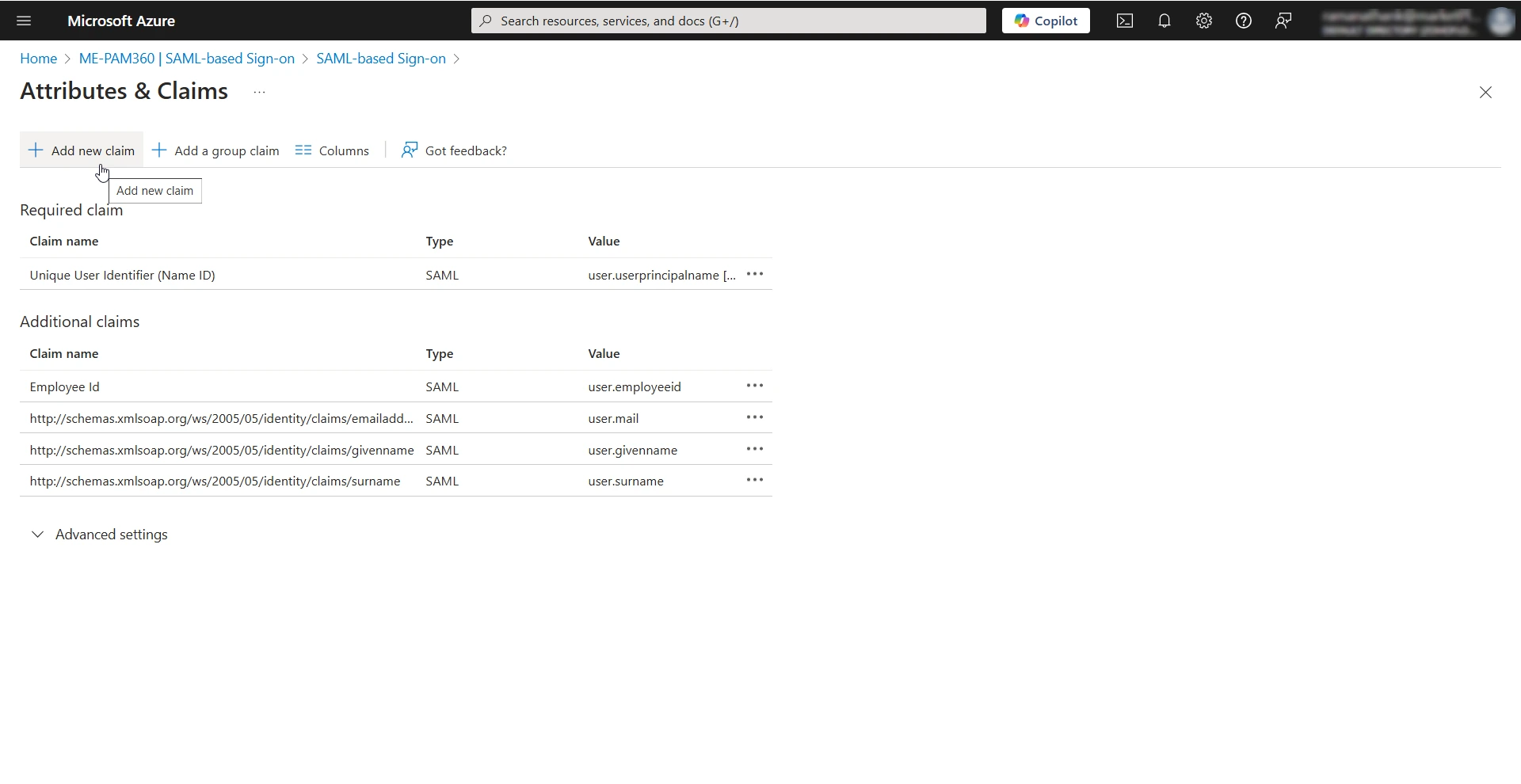Open the portal settings gear

[1204, 21]
